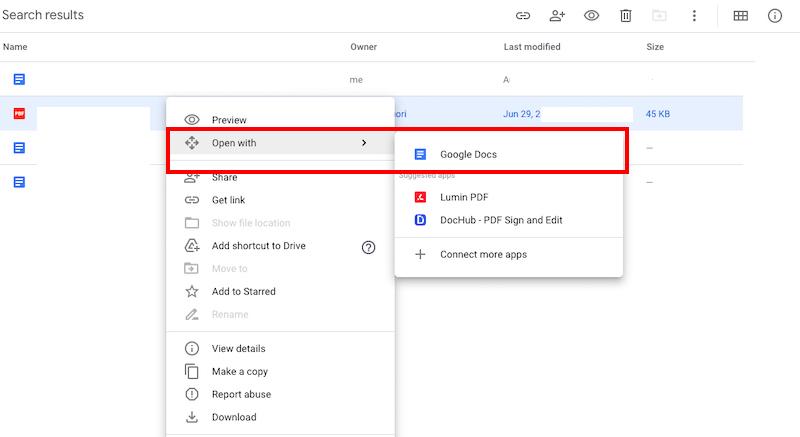Choose View details in context menu

click(x=281, y=348)
